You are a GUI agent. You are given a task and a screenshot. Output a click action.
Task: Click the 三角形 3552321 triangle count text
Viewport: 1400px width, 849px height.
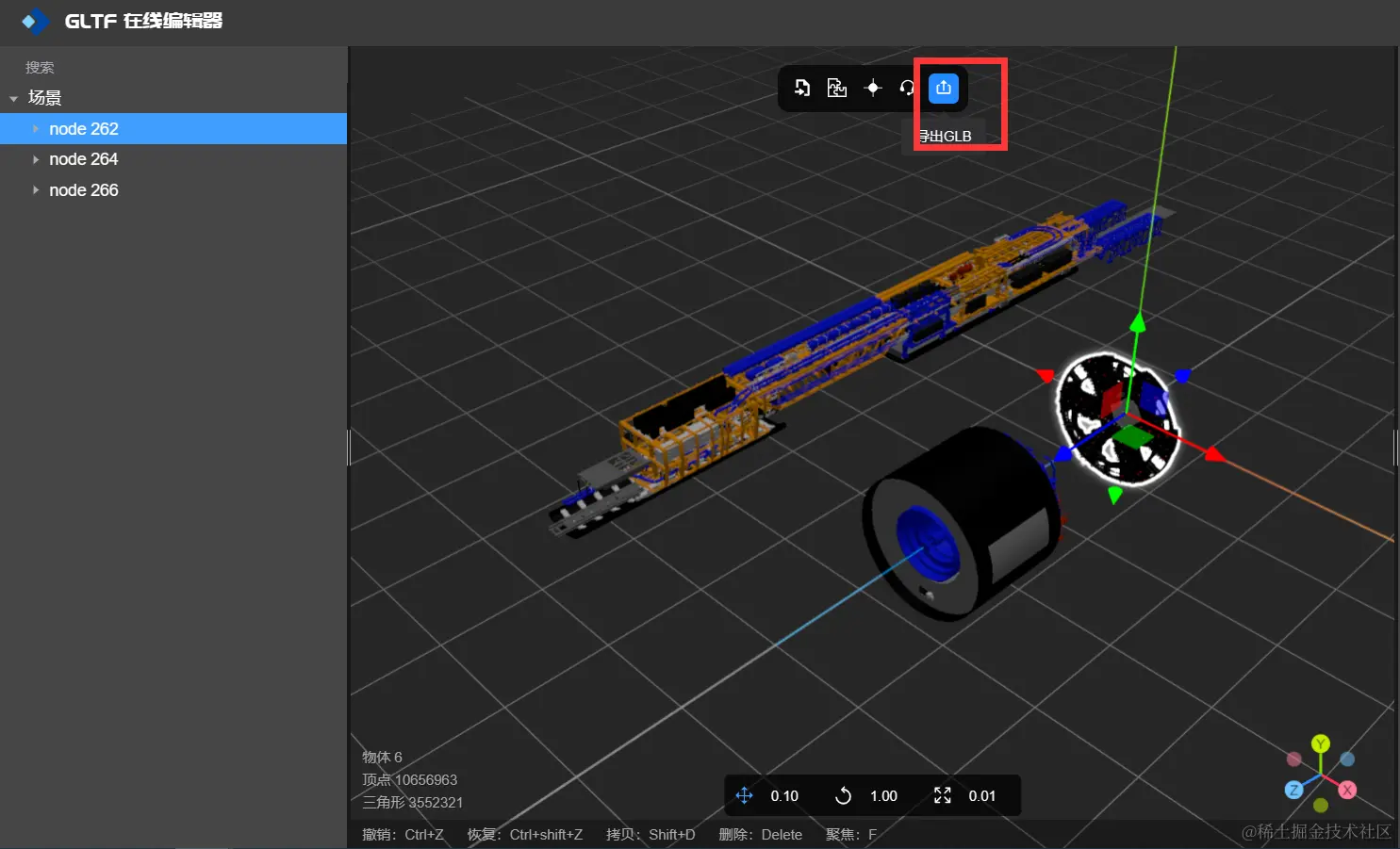413,803
